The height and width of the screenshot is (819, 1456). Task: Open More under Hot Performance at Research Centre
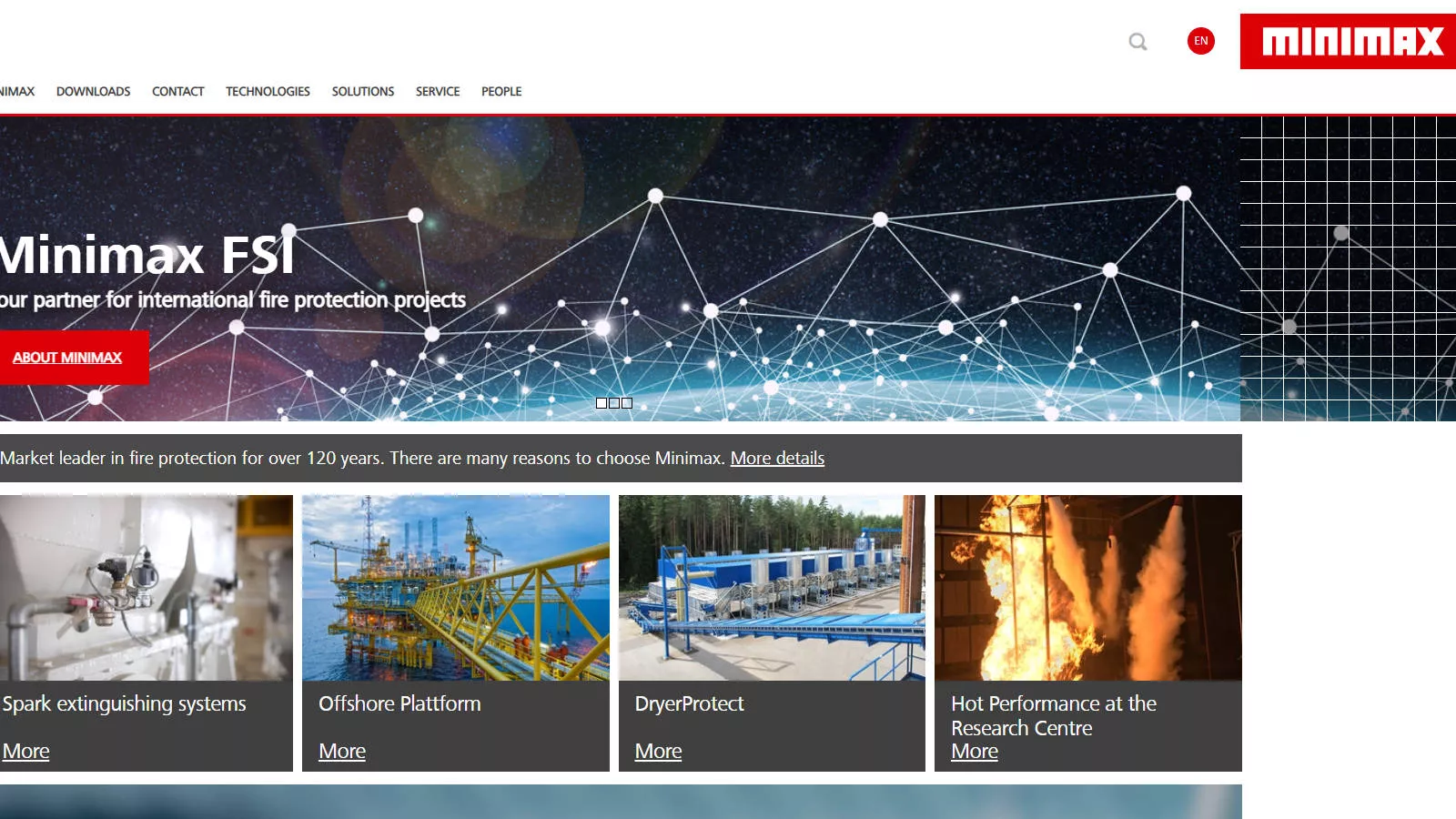tap(975, 751)
